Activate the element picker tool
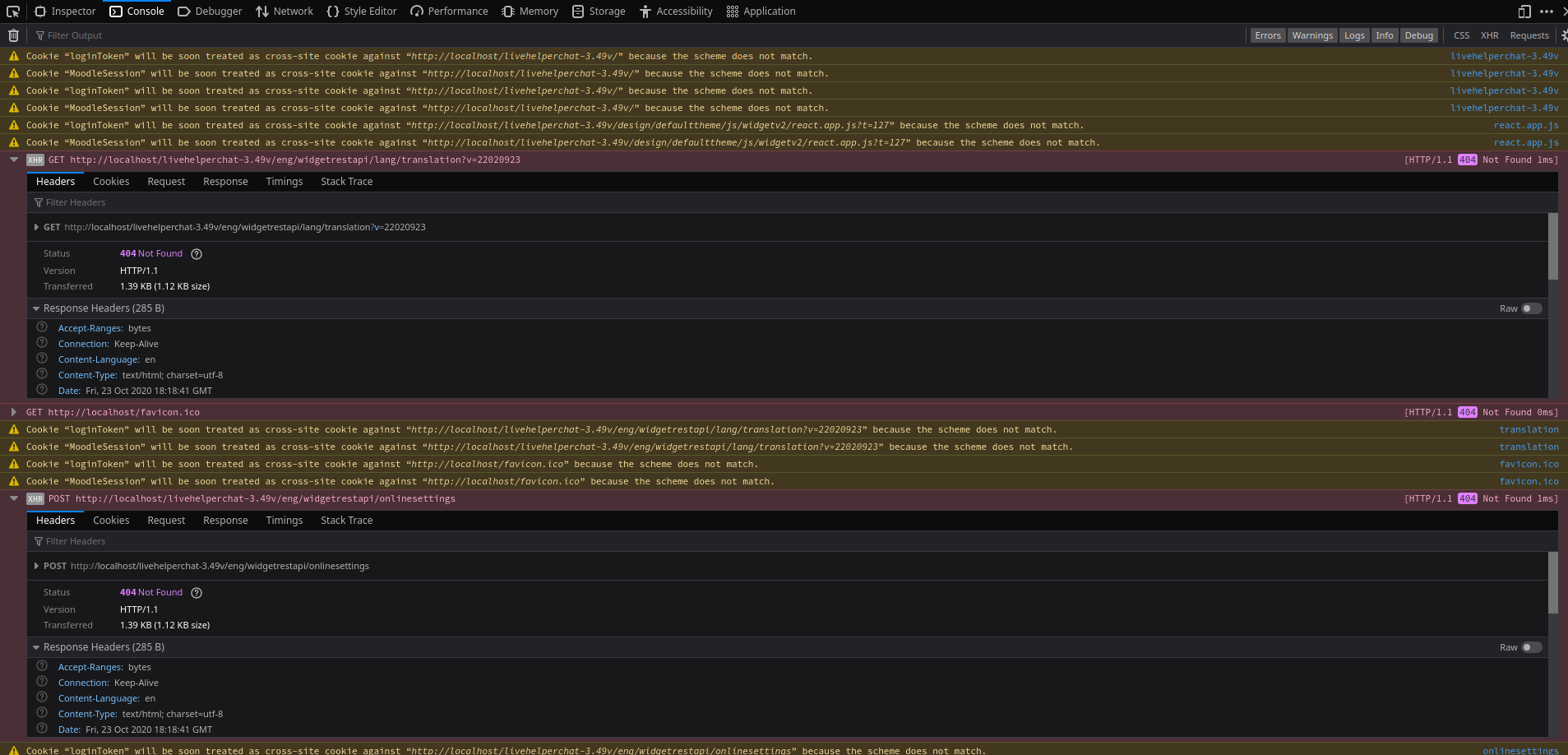This screenshot has height=755, width=1568. click(x=12, y=11)
